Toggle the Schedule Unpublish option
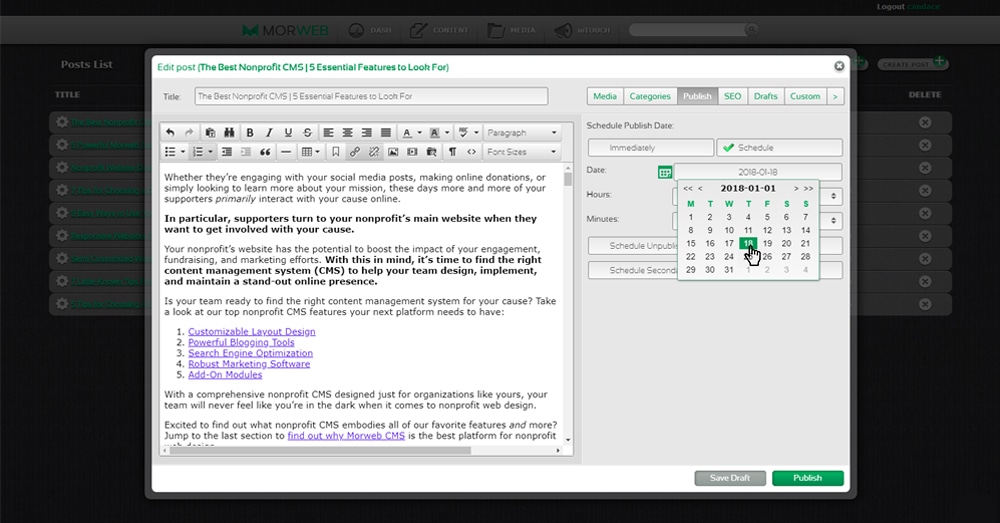This screenshot has width=1000, height=523. (x=633, y=246)
